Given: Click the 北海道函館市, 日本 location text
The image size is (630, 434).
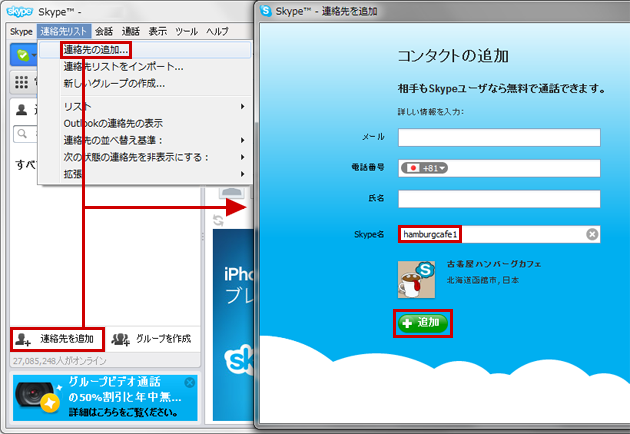Looking at the screenshot, I should pos(483,280).
